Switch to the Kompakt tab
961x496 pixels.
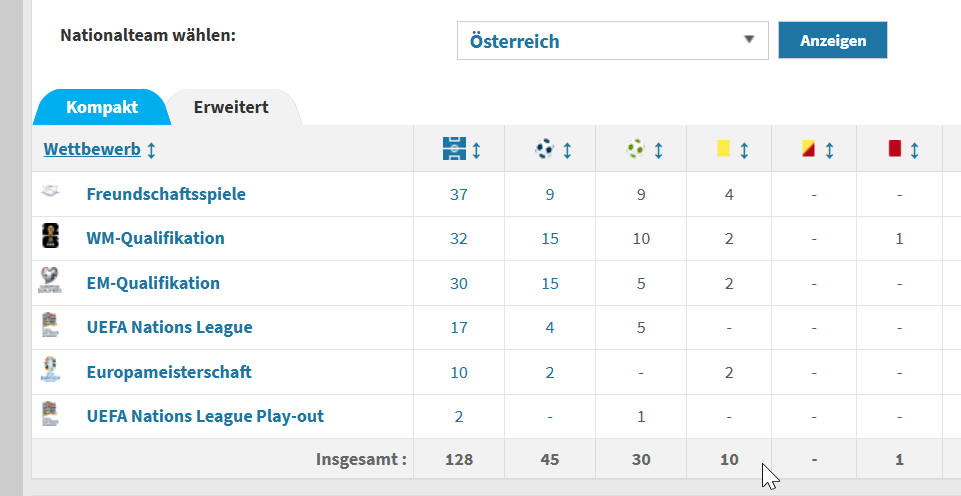click(x=102, y=107)
